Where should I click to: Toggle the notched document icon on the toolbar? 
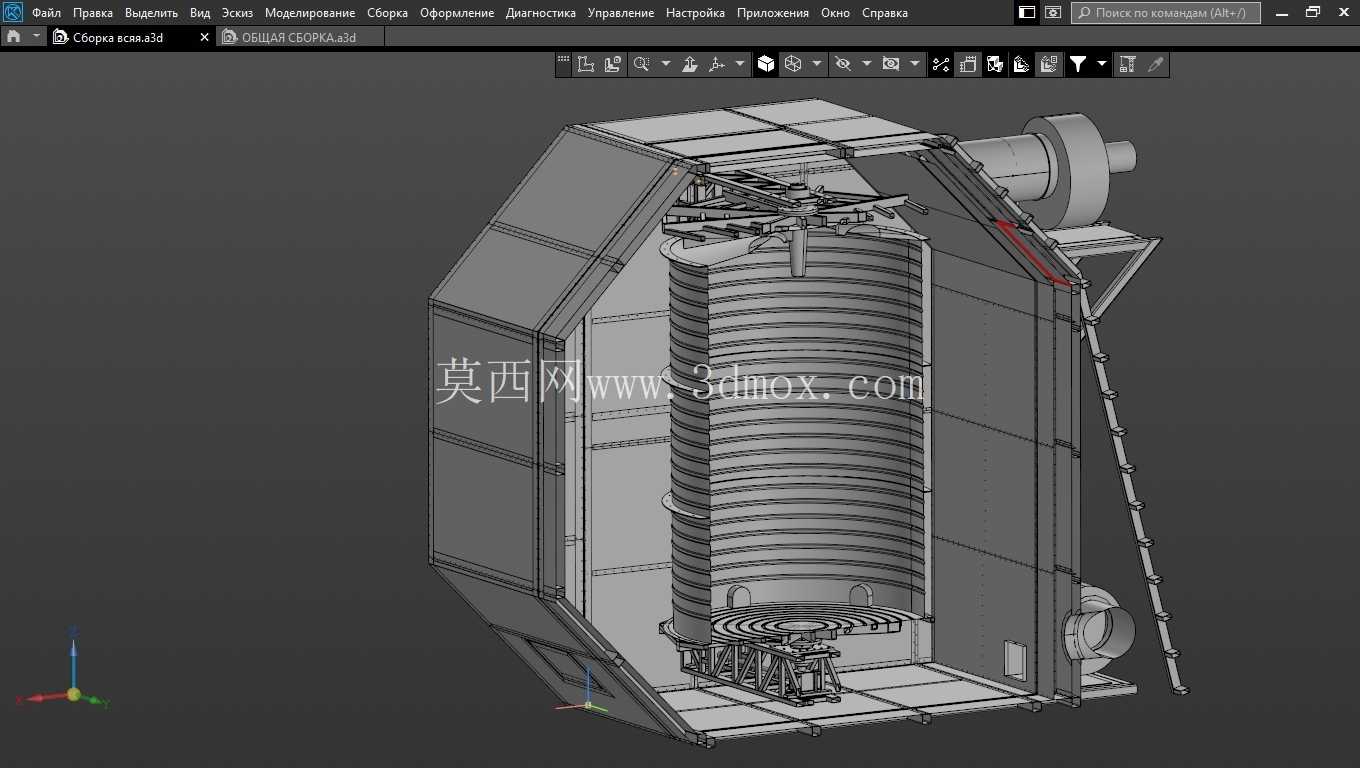click(968, 64)
